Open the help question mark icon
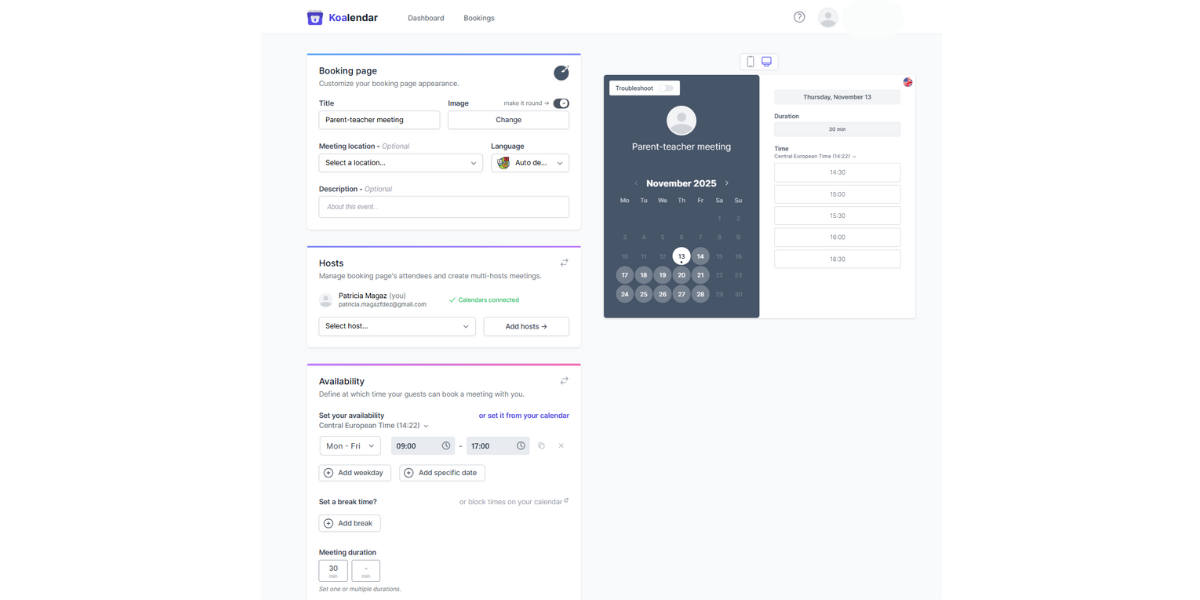This screenshot has height=600, width=1200. pyautogui.click(x=798, y=17)
